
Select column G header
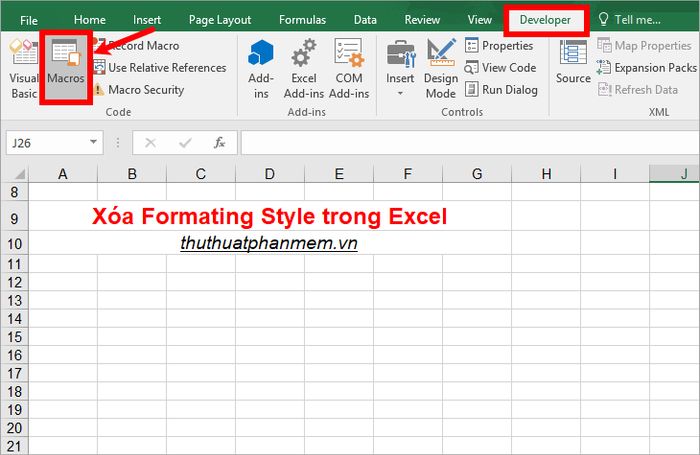coord(477,174)
